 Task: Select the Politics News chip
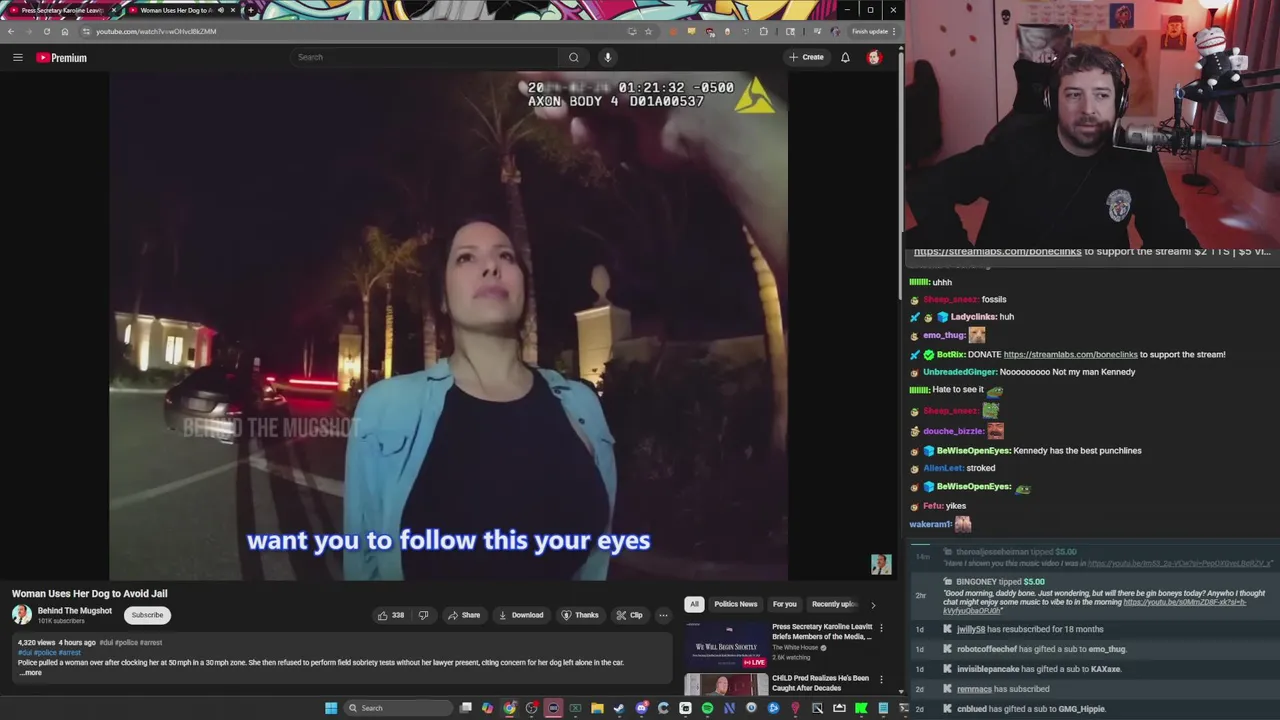pos(735,604)
